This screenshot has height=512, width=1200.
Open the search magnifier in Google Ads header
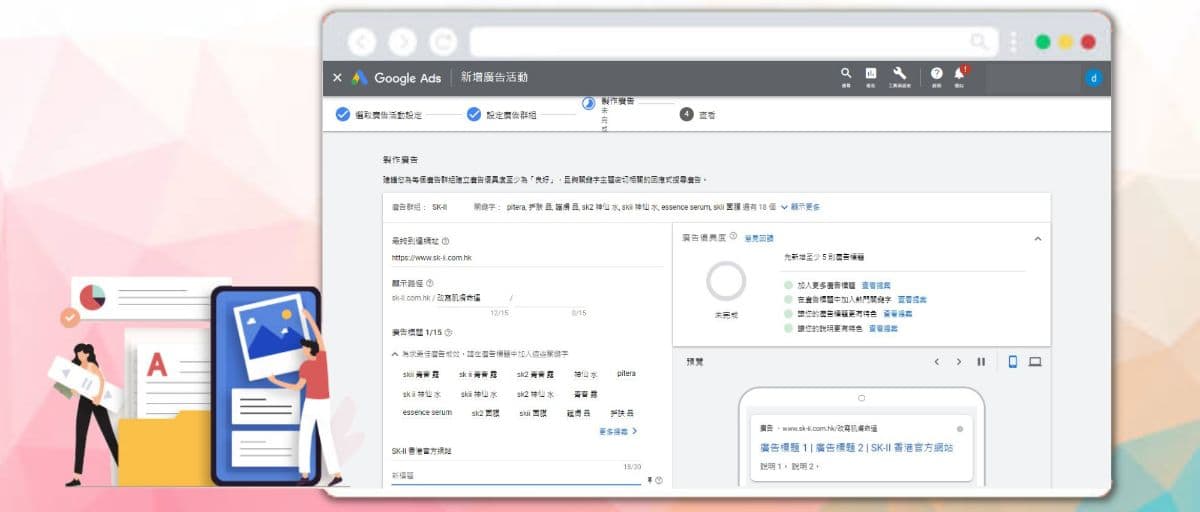846,75
